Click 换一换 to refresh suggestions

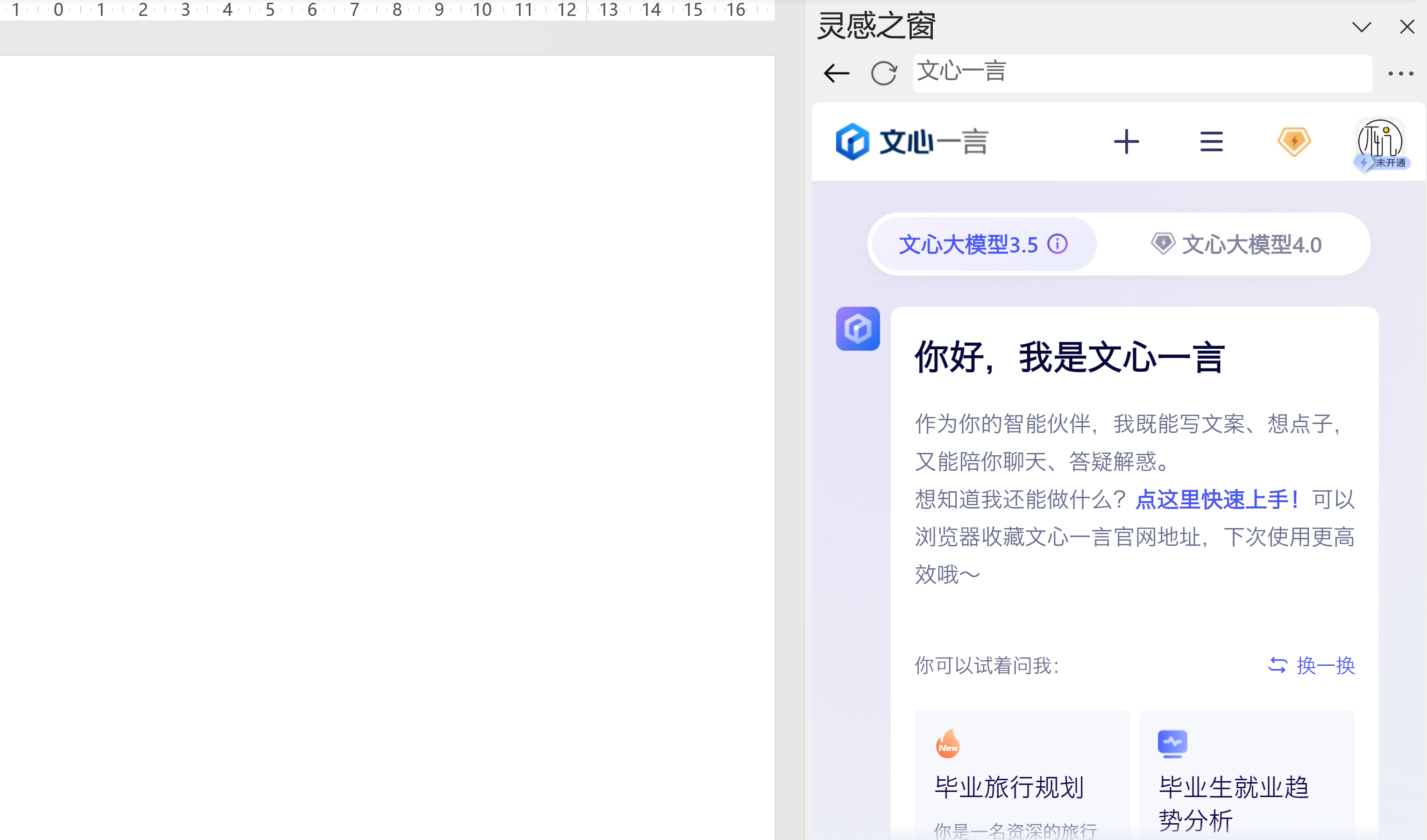[1312, 665]
